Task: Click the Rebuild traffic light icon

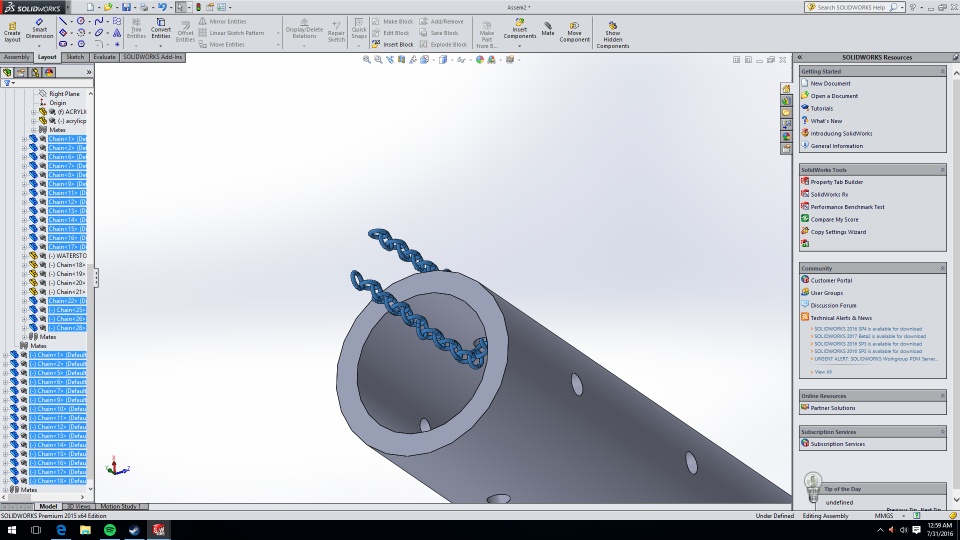Action: point(198,7)
